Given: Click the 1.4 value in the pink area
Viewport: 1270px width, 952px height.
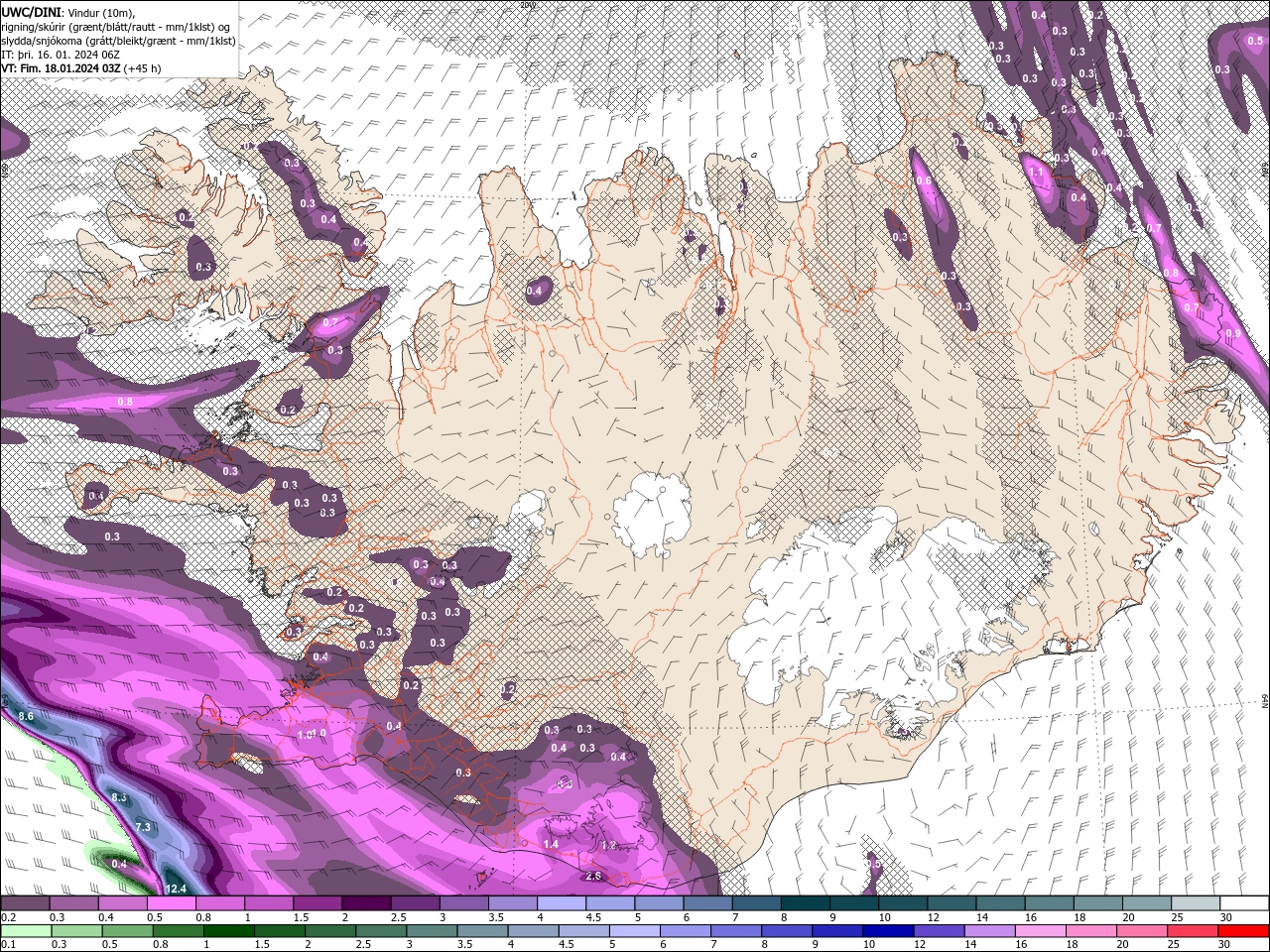Looking at the screenshot, I should tap(551, 844).
